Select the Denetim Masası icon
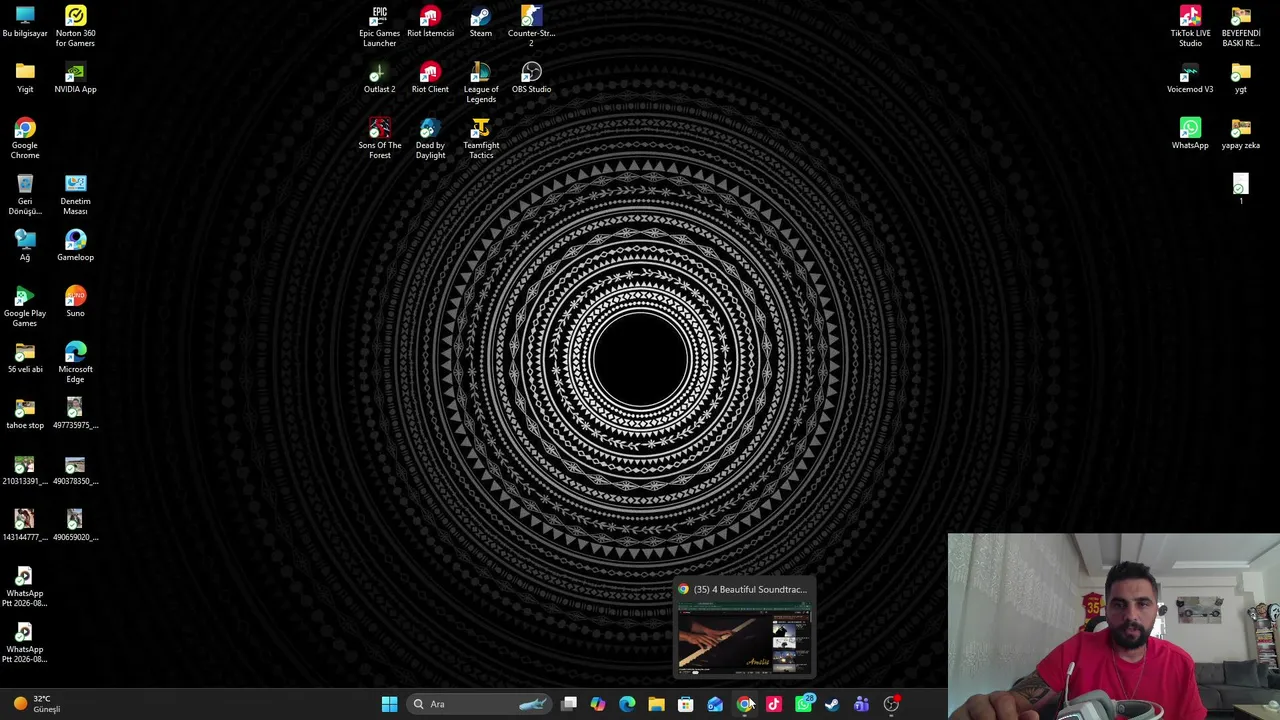This screenshot has height=720, width=1280. (x=75, y=195)
